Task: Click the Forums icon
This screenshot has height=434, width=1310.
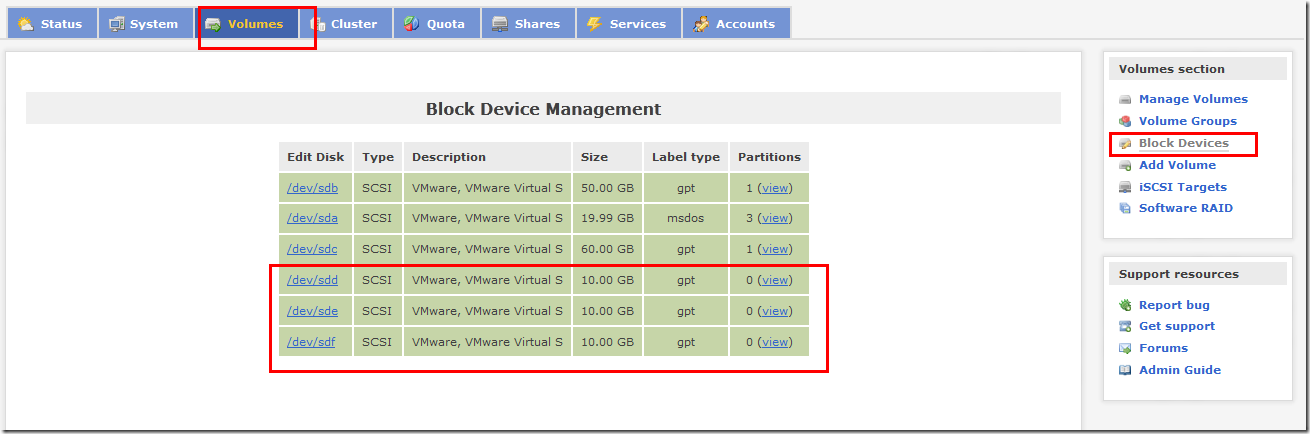Action: click(x=1125, y=348)
